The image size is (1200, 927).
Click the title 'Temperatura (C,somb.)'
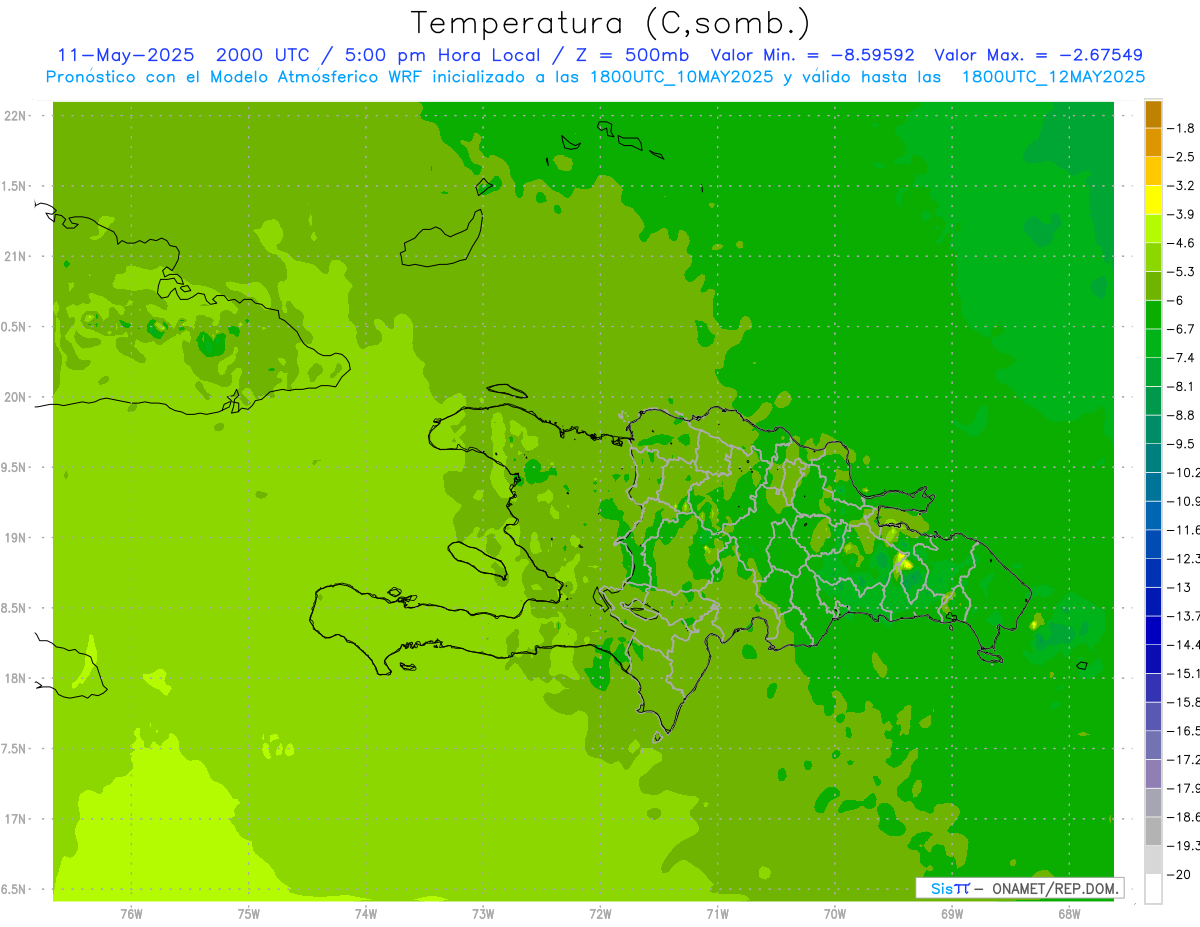611,23
